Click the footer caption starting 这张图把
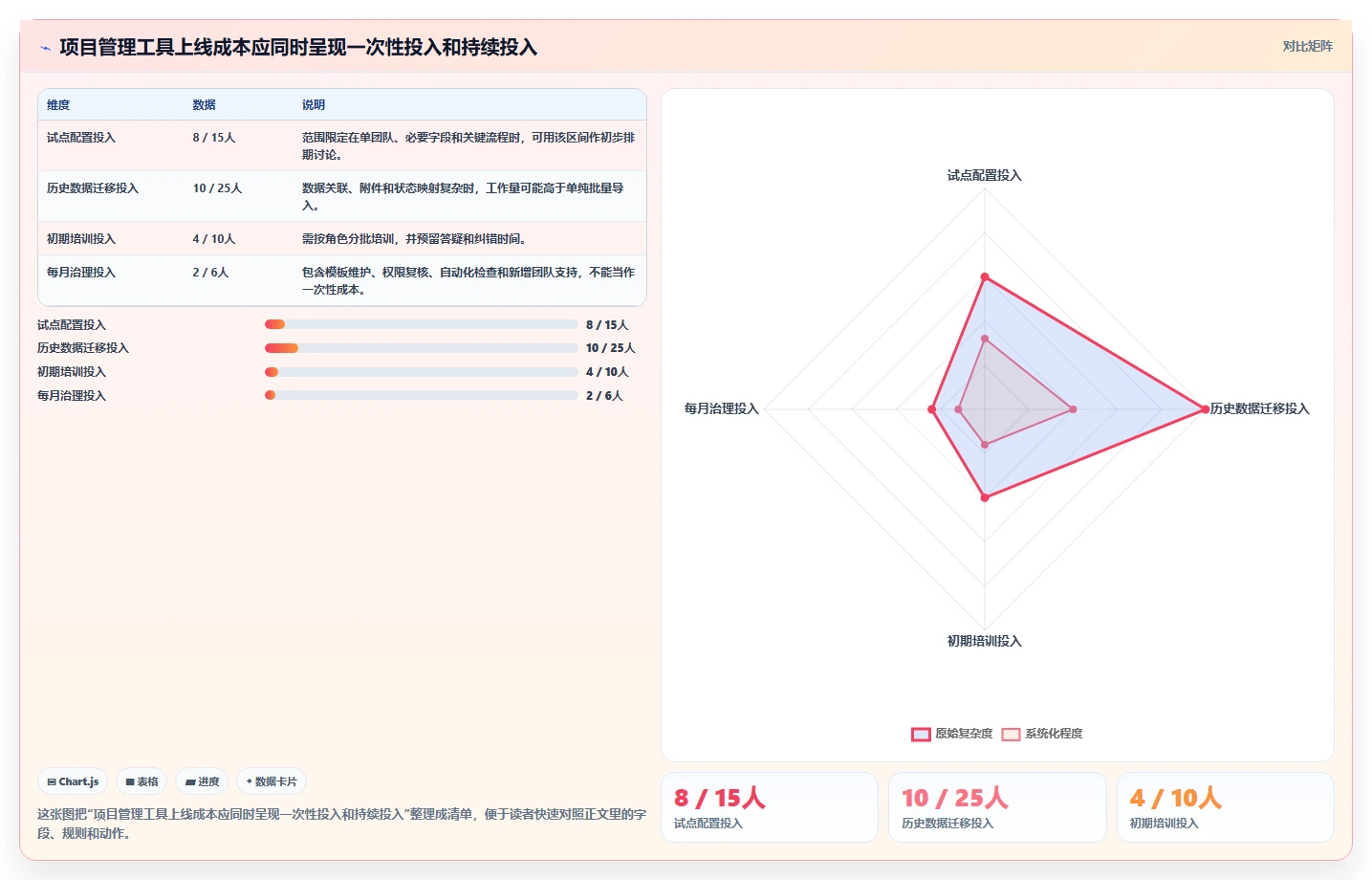Viewport: 1372px width, 880px height. tap(341, 824)
